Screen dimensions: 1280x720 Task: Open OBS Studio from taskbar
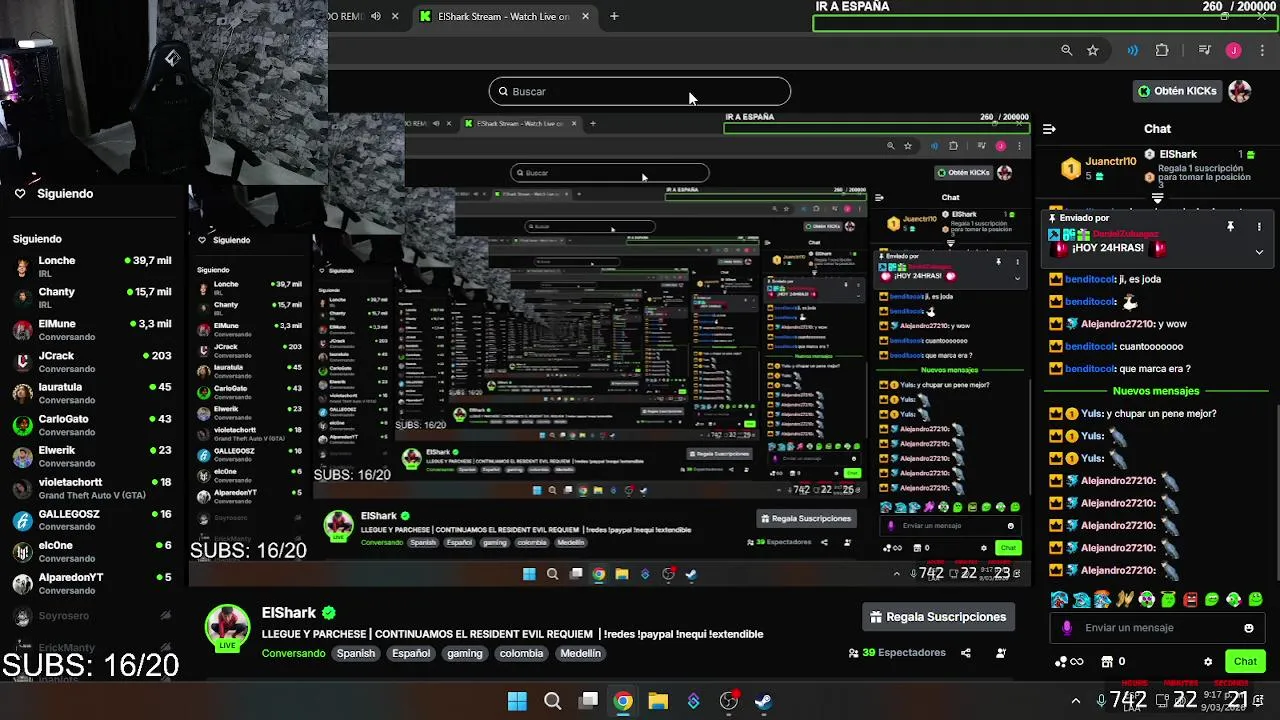pyautogui.click(x=729, y=701)
